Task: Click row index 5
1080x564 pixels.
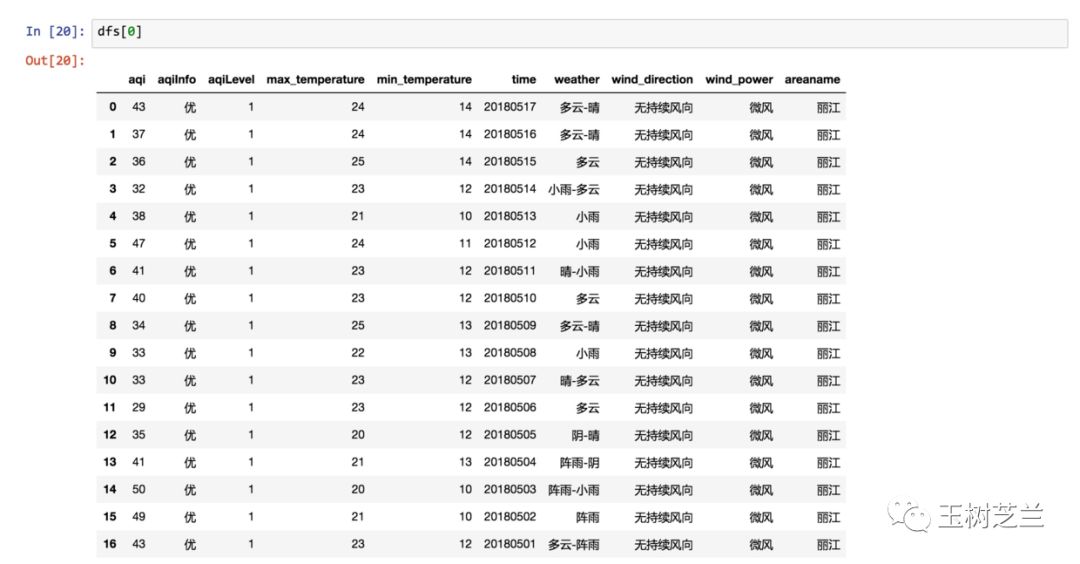Action: (x=112, y=243)
